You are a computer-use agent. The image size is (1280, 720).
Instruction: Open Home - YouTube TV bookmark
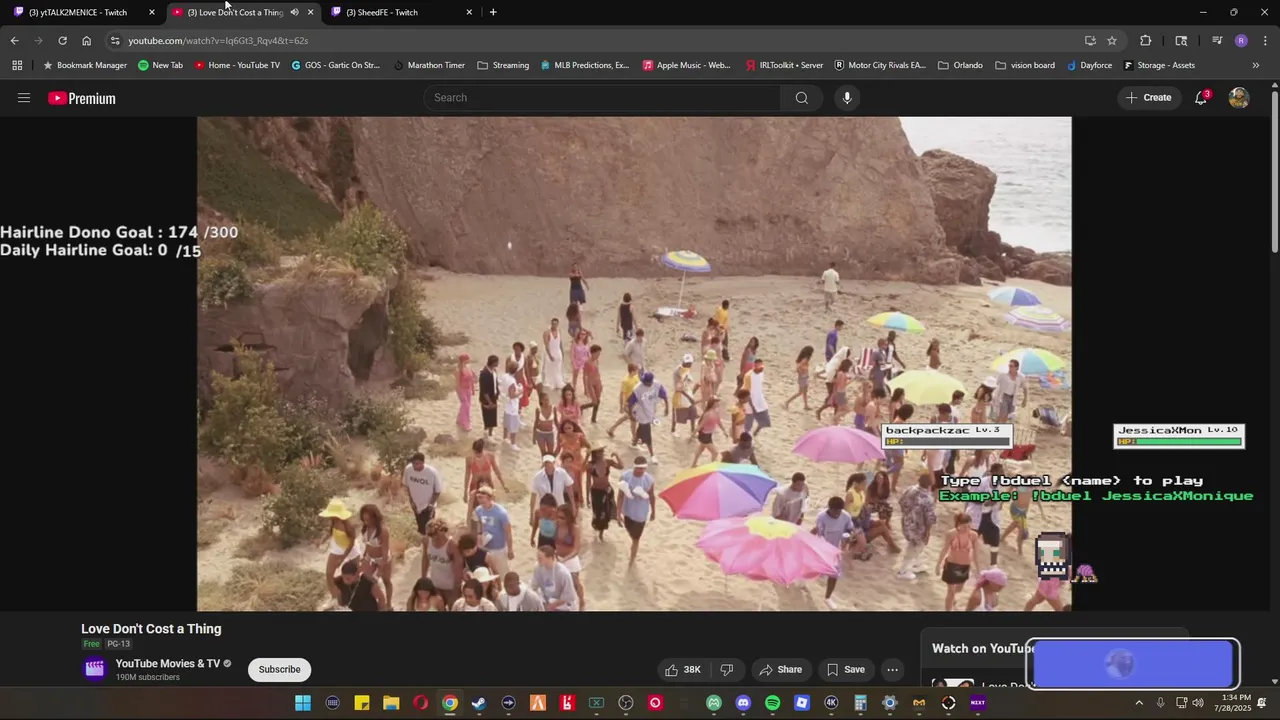pos(237,65)
